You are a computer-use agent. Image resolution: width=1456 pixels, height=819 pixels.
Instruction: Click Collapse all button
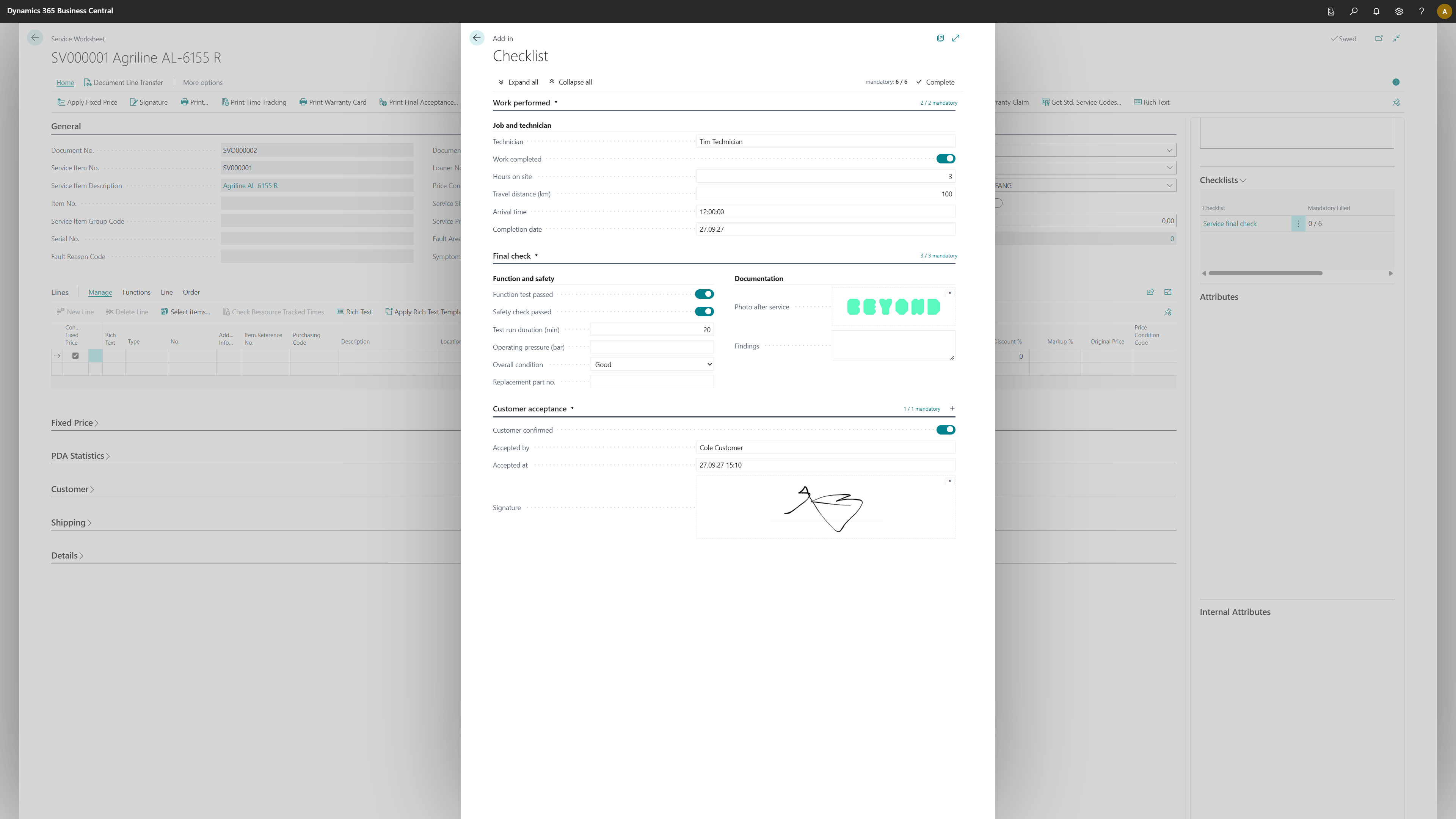[570, 82]
